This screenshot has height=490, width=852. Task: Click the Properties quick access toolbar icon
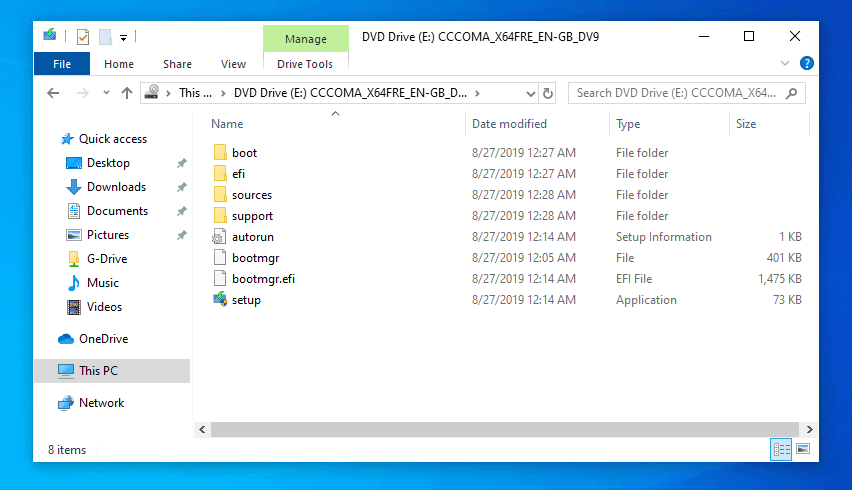tap(83, 37)
